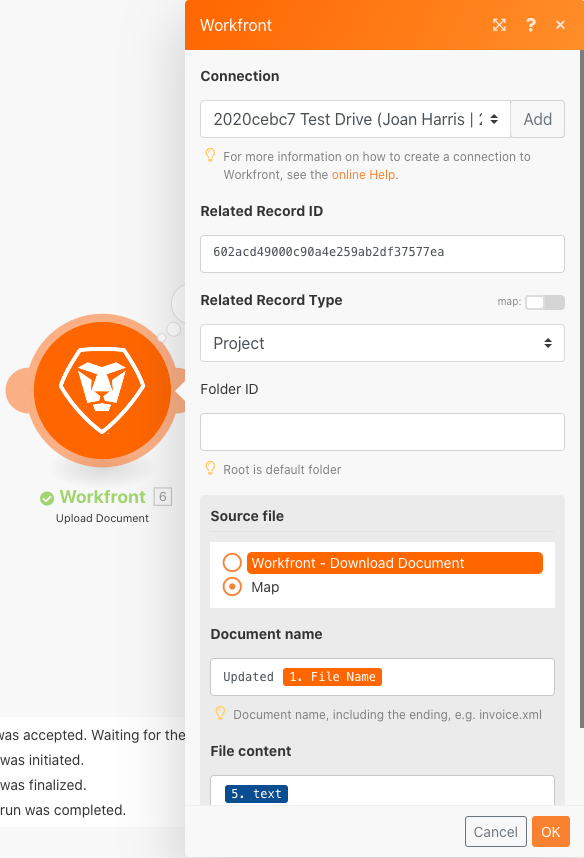Screen dimensions: 584x858
Task: Click the green success checkmark by Workfront
Action: (x=47, y=497)
